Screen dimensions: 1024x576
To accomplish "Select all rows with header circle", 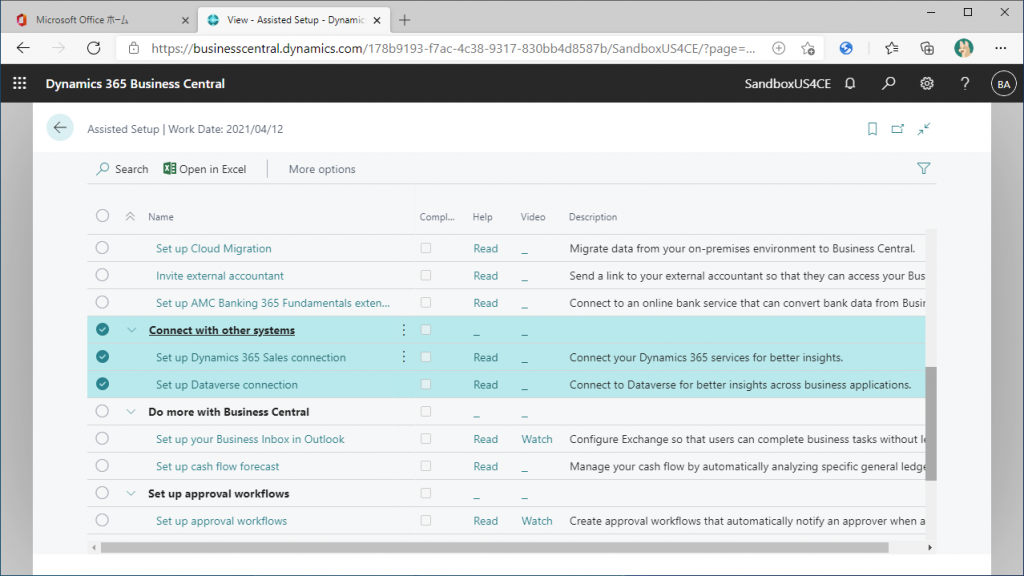I will tap(103, 216).
